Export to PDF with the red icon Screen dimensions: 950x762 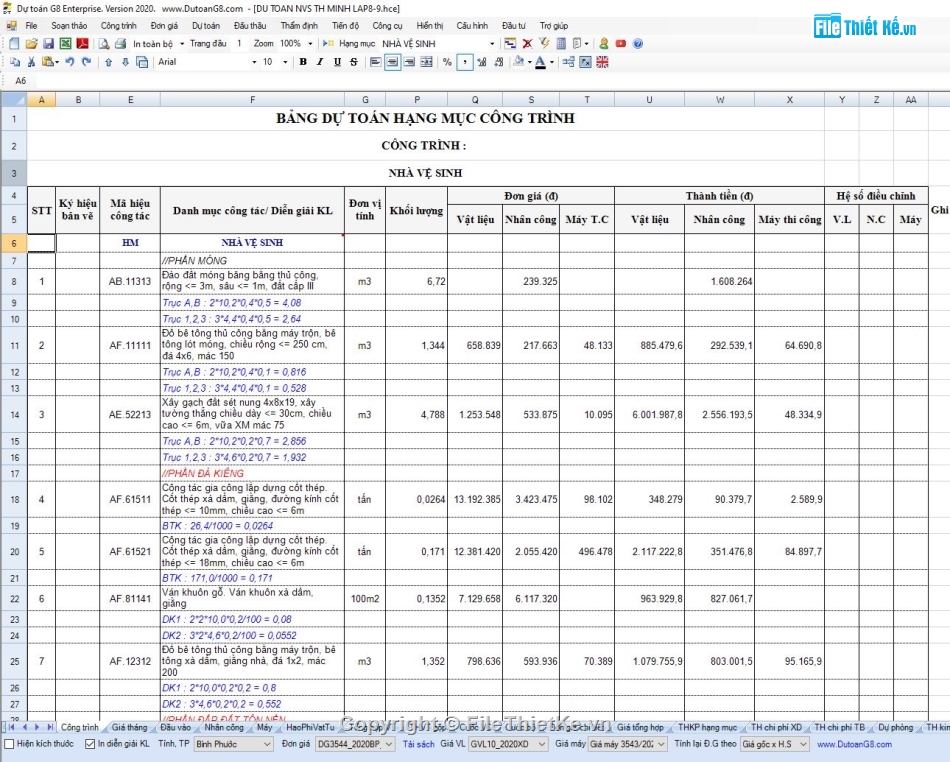tap(82, 44)
